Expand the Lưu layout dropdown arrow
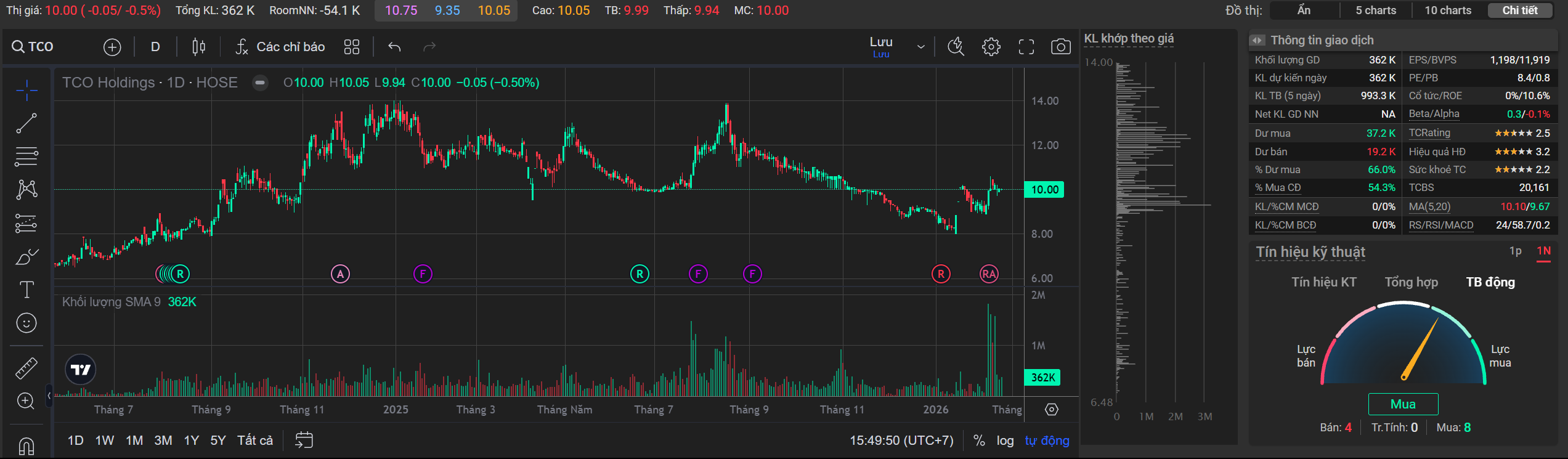1568x459 pixels. coord(921,47)
